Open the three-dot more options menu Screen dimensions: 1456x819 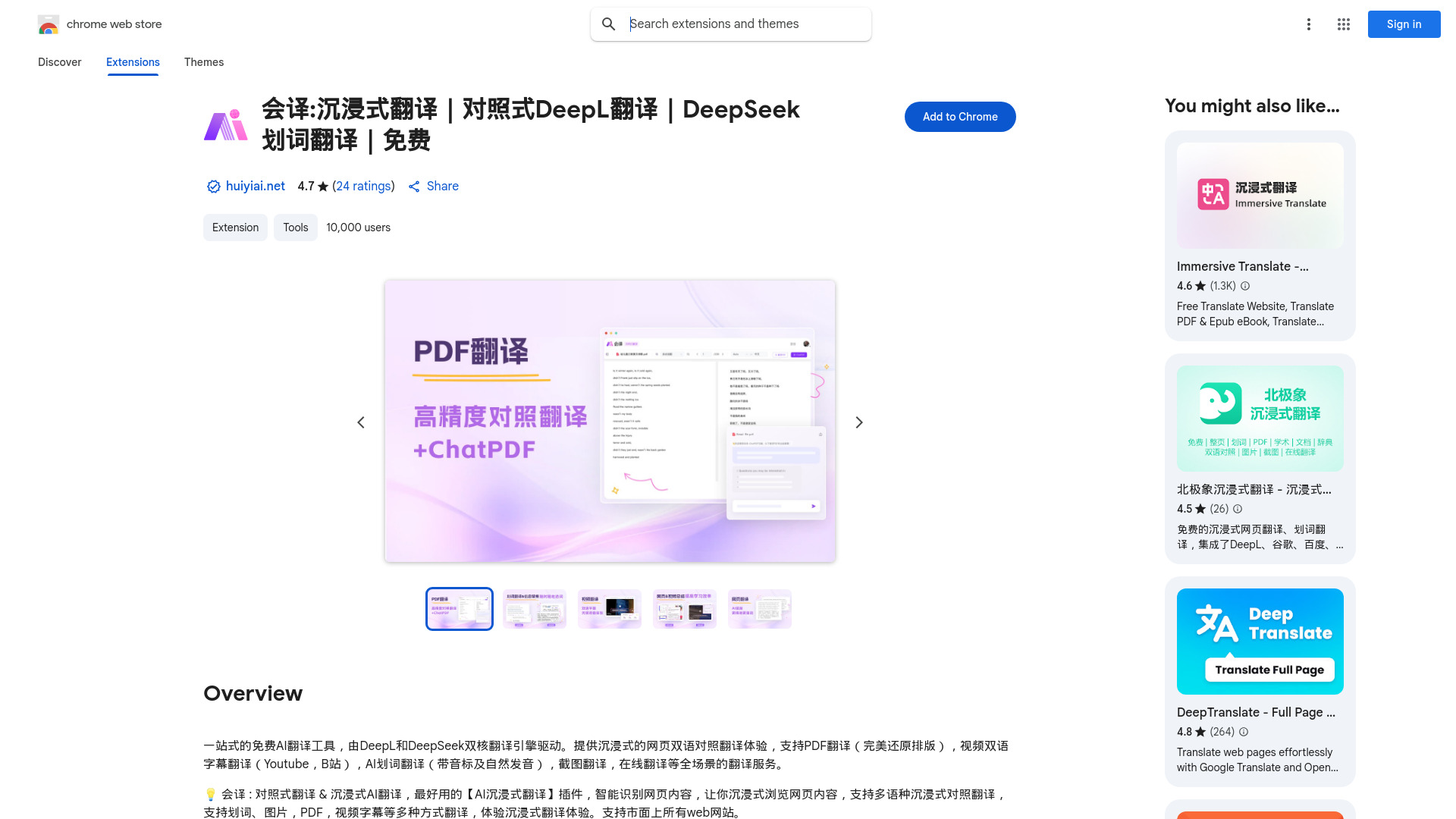1309,24
